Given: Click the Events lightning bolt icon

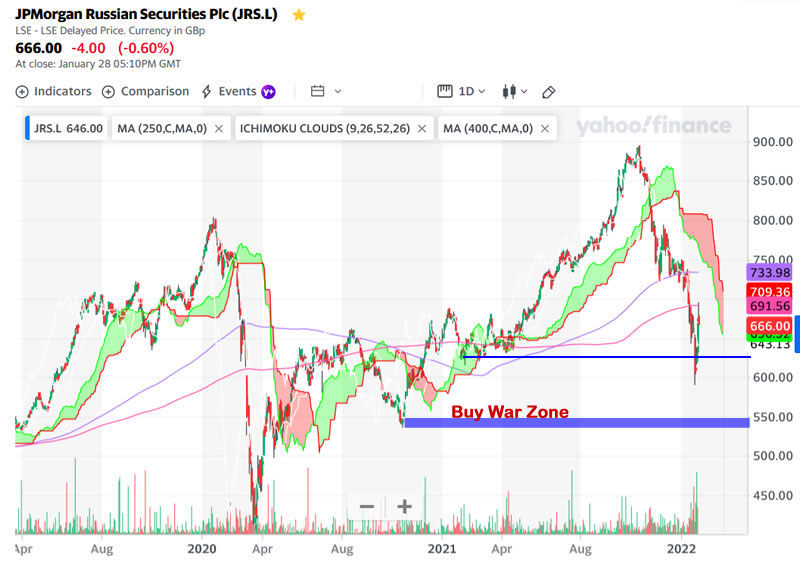Looking at the screenshot, I should [x=206, y=92].
